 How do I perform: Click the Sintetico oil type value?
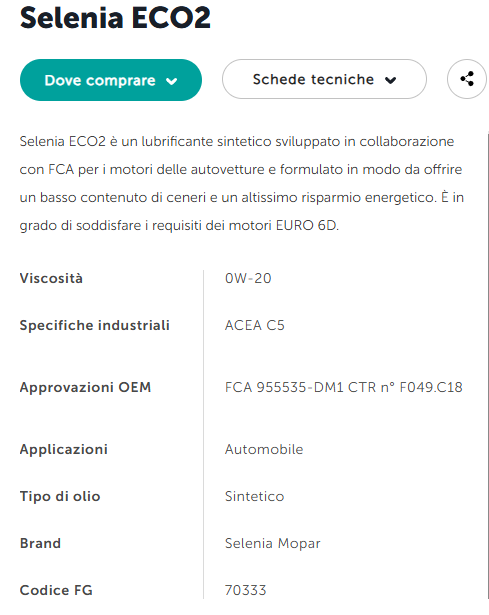pos(254,496)
